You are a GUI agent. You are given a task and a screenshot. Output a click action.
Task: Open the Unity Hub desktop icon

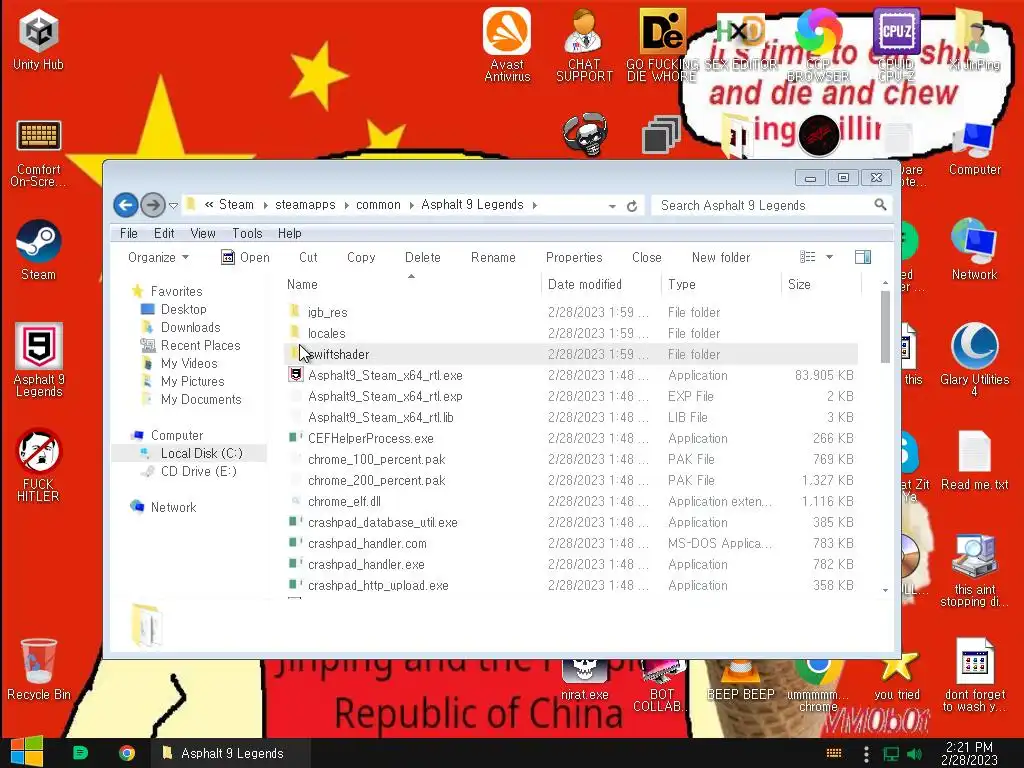point(39,40)
